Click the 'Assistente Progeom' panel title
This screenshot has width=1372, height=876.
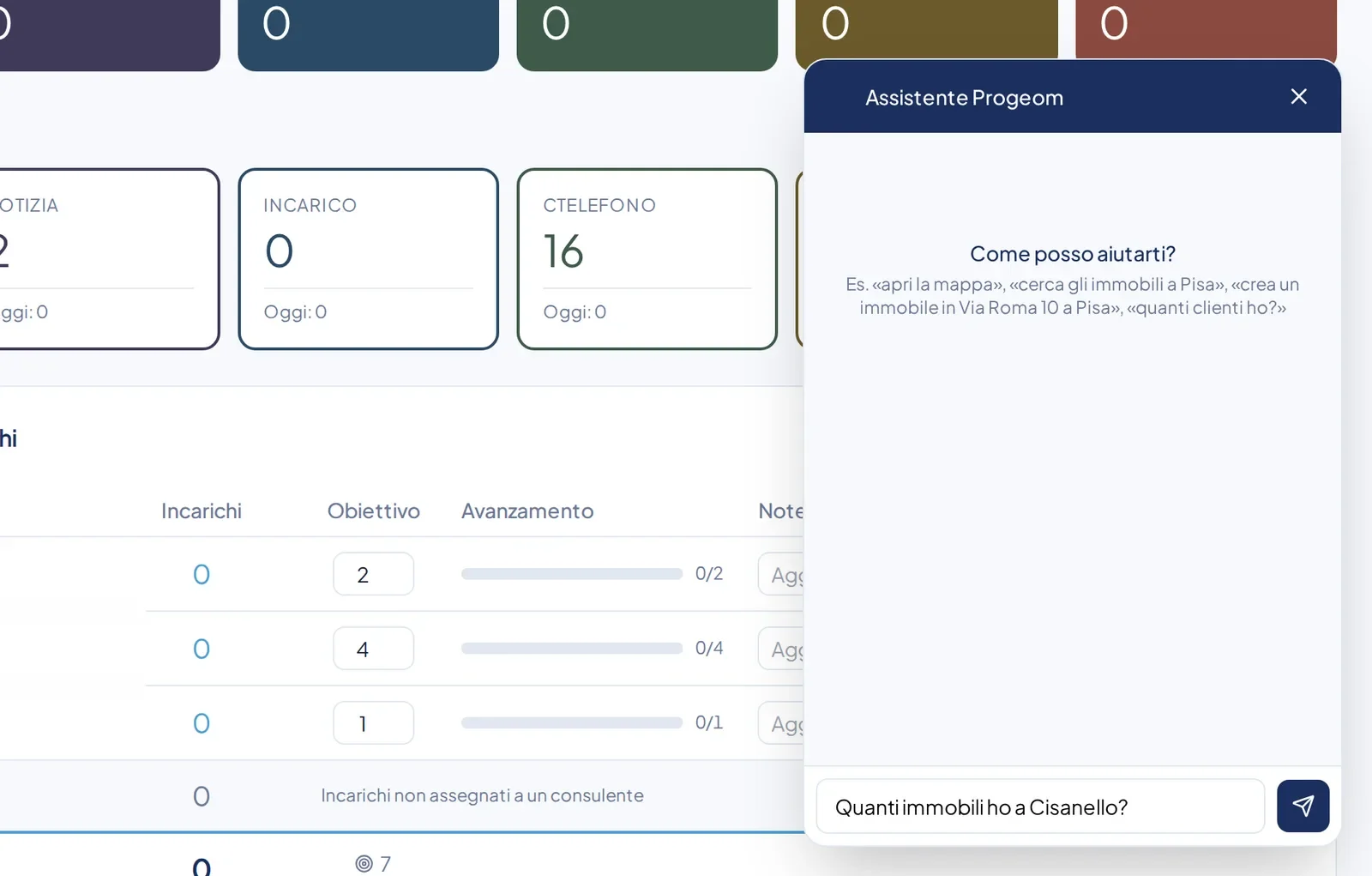(964, 98)
